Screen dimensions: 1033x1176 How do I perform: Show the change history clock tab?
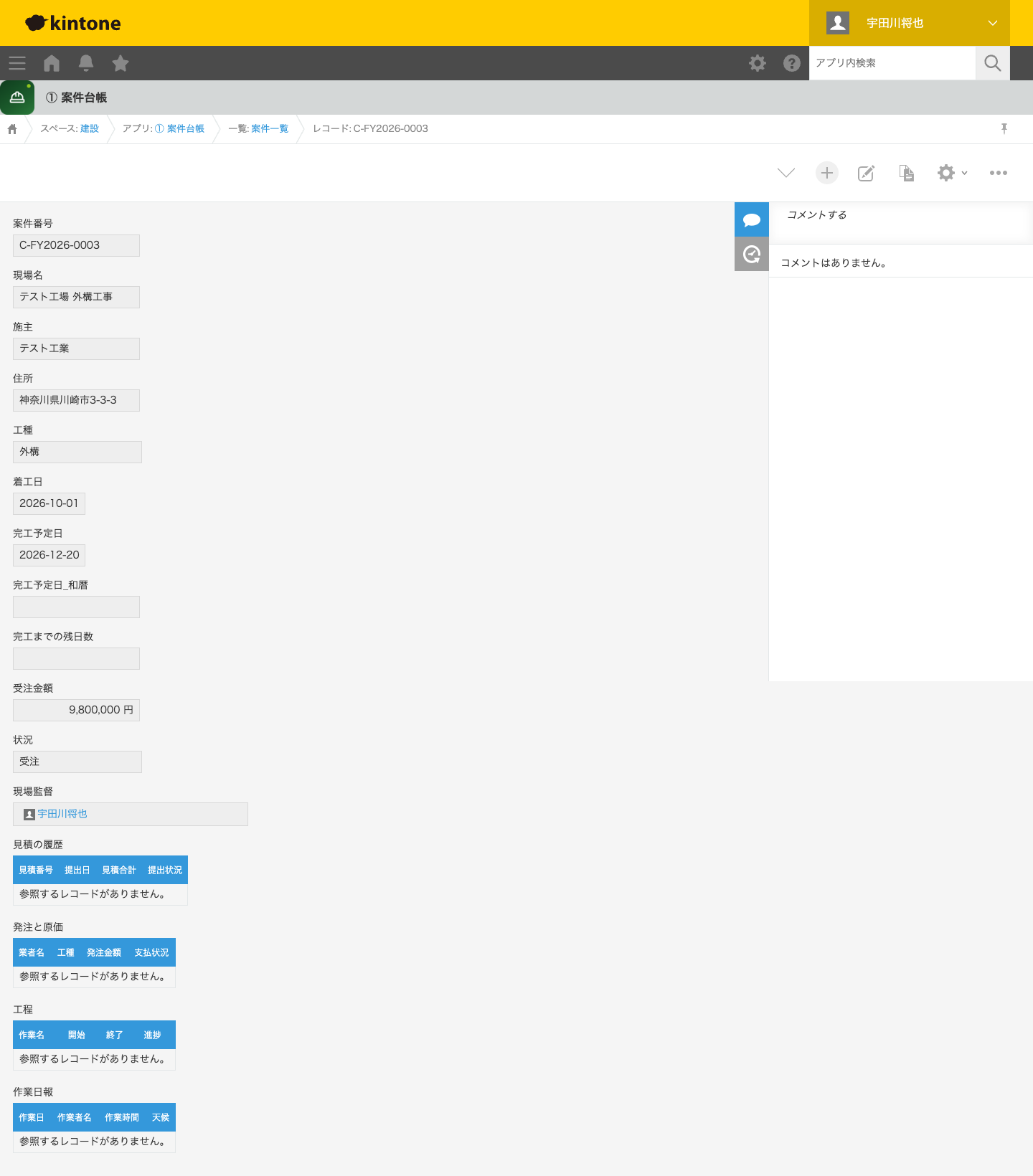pos(752,254)
